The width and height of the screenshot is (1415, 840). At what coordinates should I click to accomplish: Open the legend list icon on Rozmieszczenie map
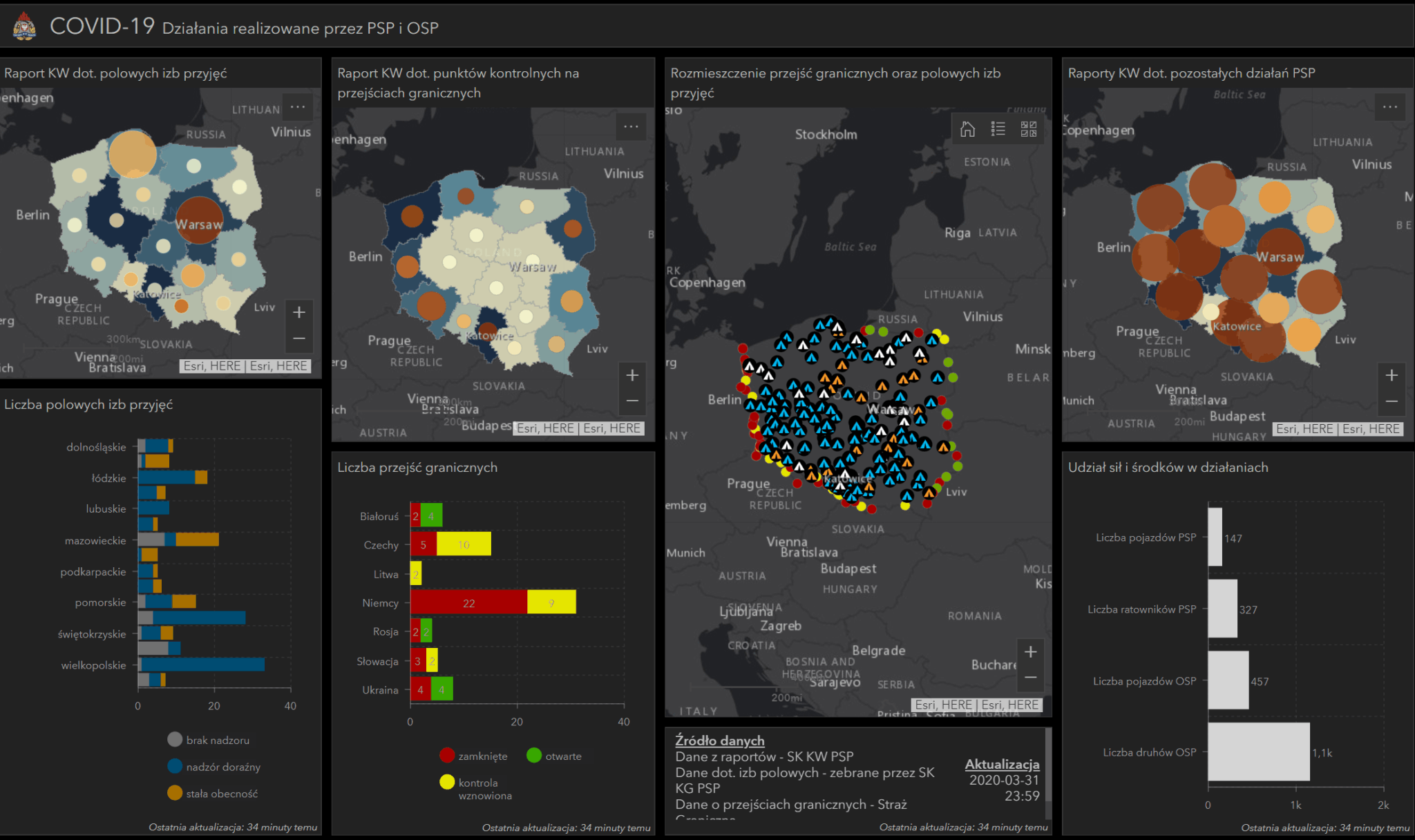point(998,128)
